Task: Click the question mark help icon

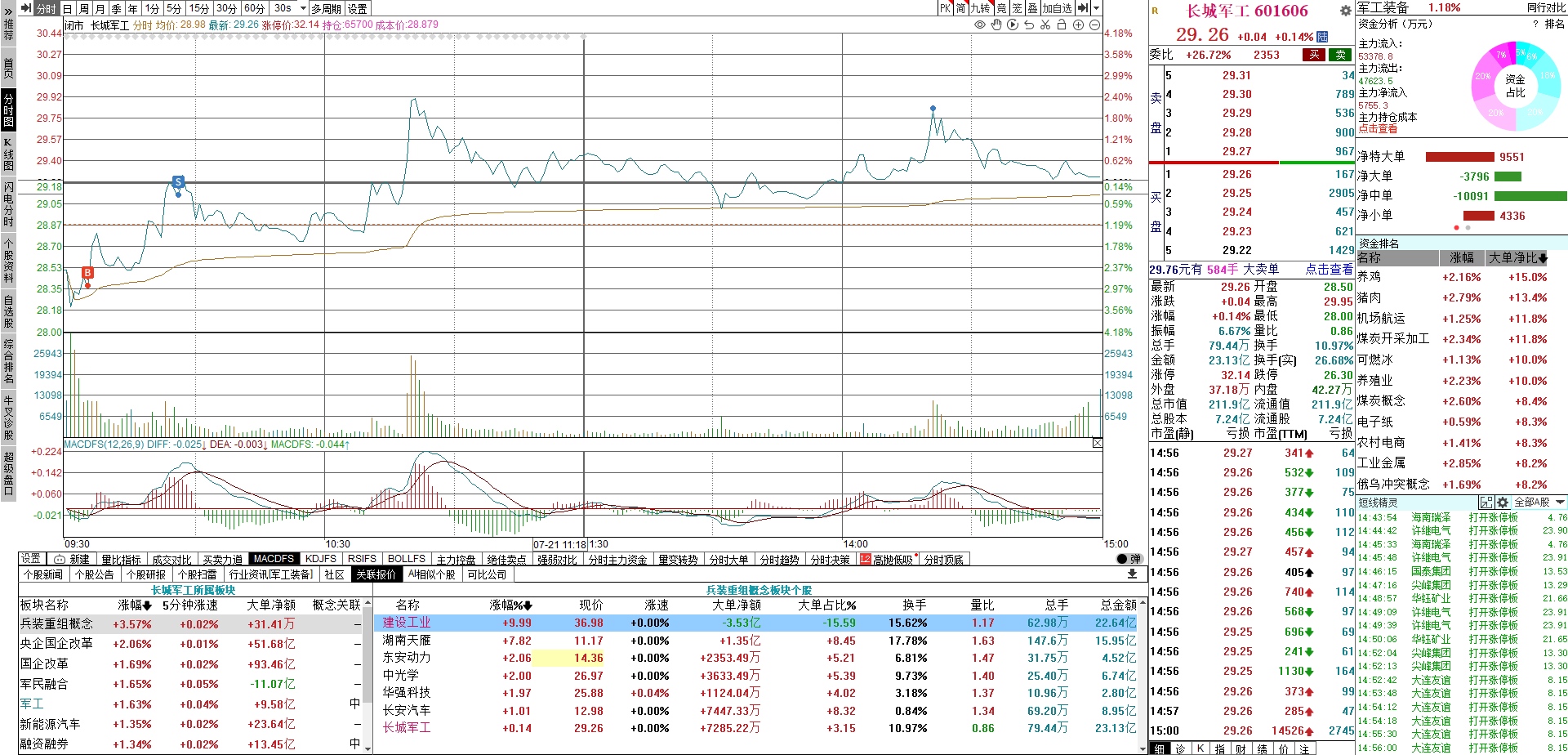Action: tap(1535, 24)
